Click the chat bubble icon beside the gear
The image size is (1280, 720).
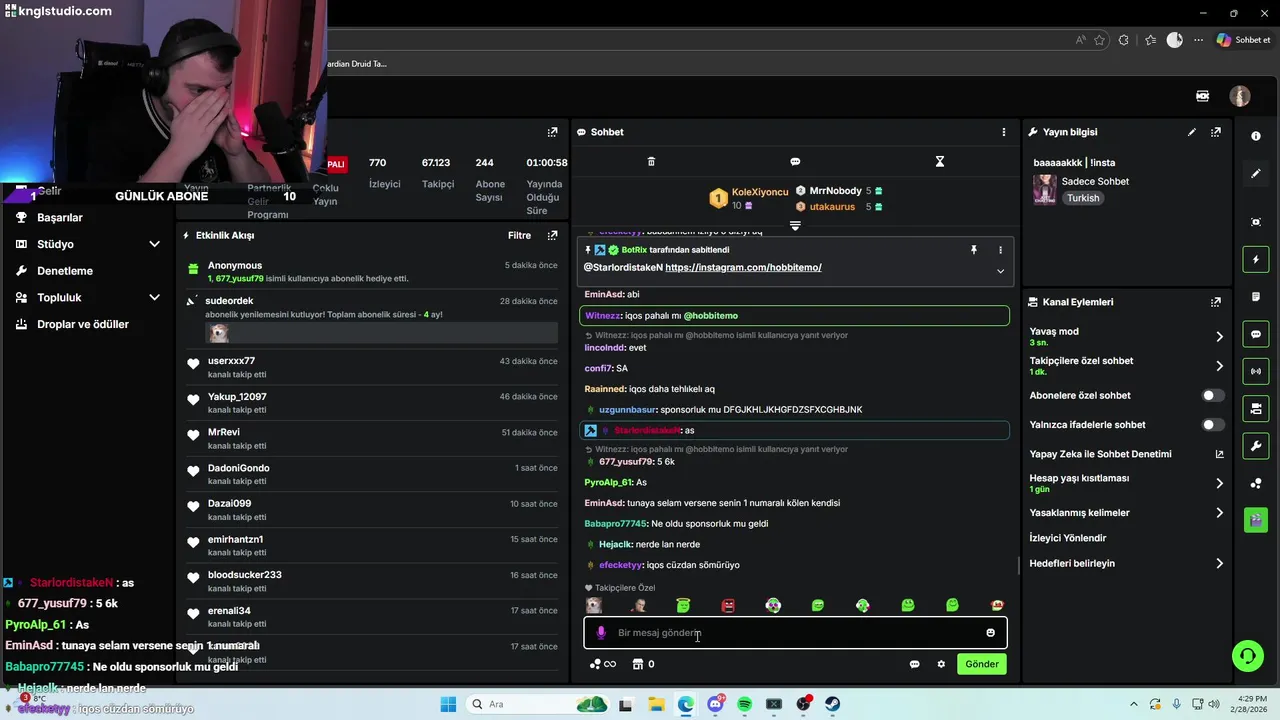(x=914, y=664)
